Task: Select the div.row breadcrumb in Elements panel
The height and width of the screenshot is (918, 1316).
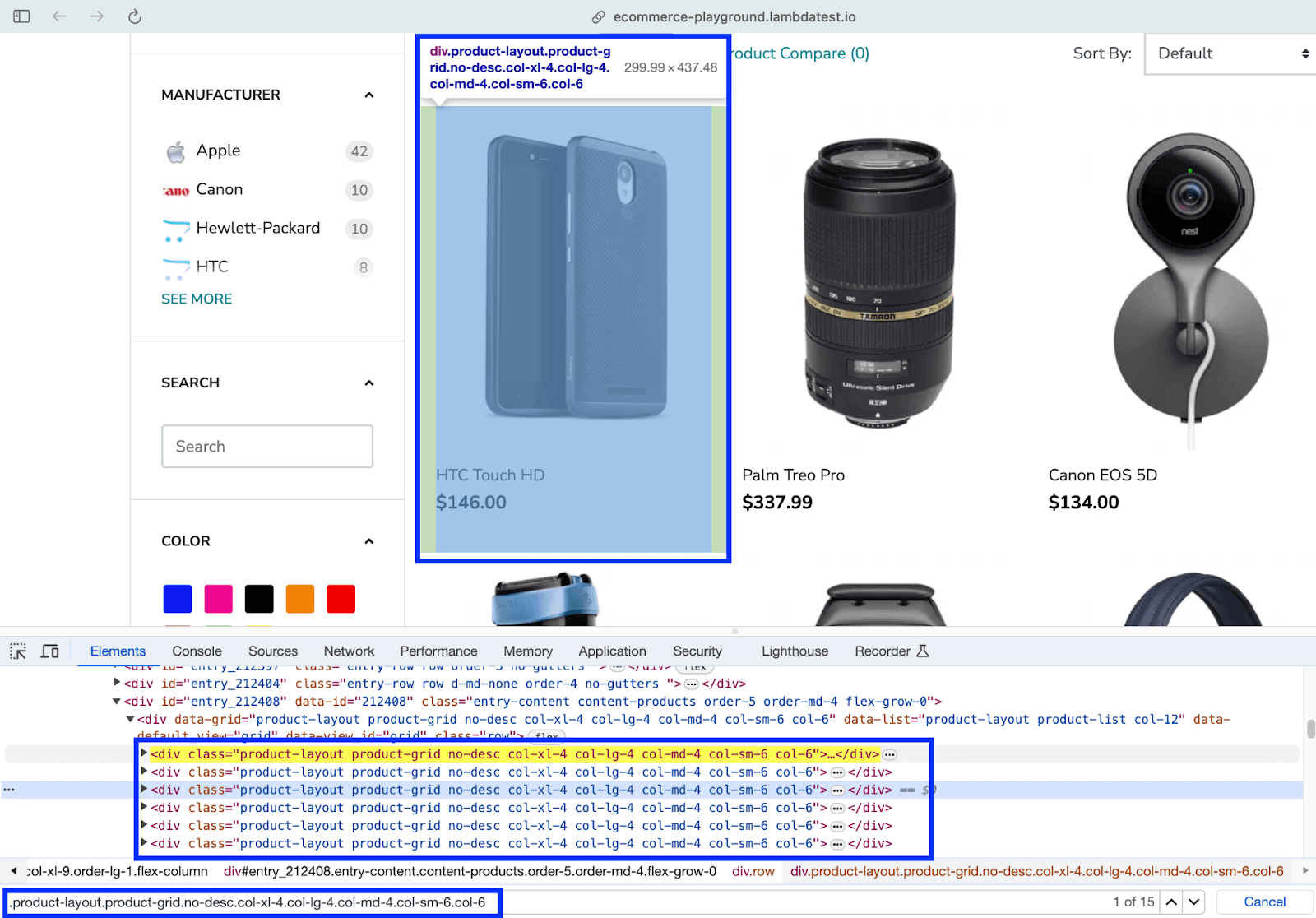Action: (753, 871)
